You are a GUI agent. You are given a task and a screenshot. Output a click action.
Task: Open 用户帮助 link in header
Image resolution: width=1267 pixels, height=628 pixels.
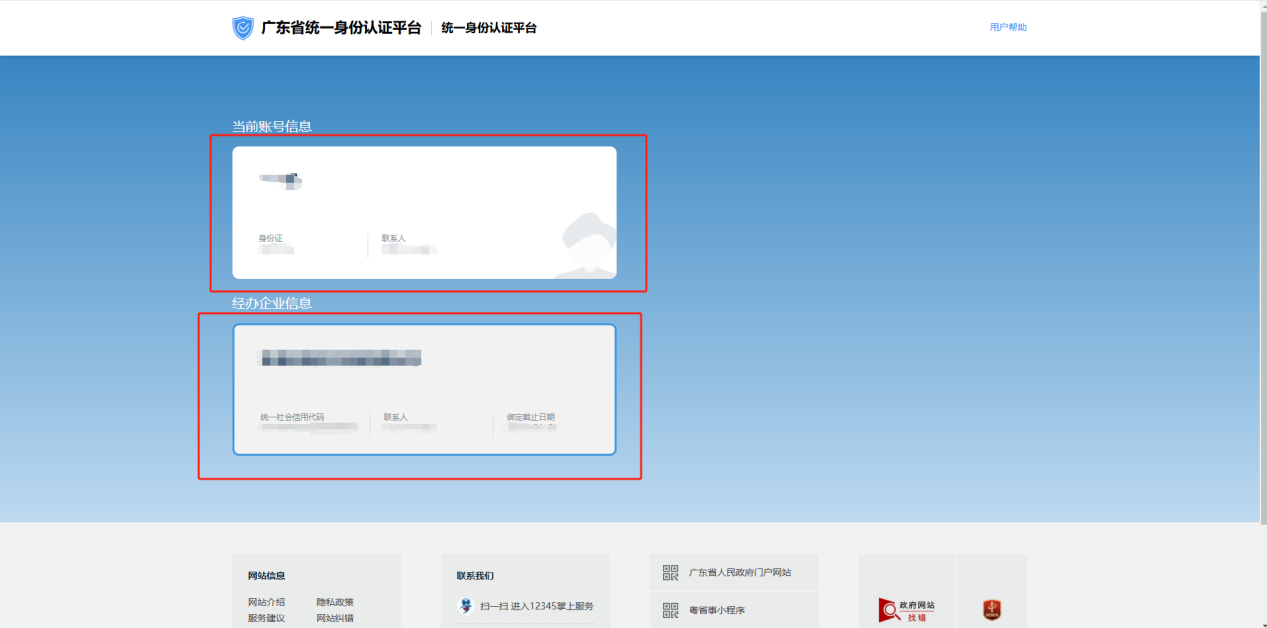[x=1008, y=27]
